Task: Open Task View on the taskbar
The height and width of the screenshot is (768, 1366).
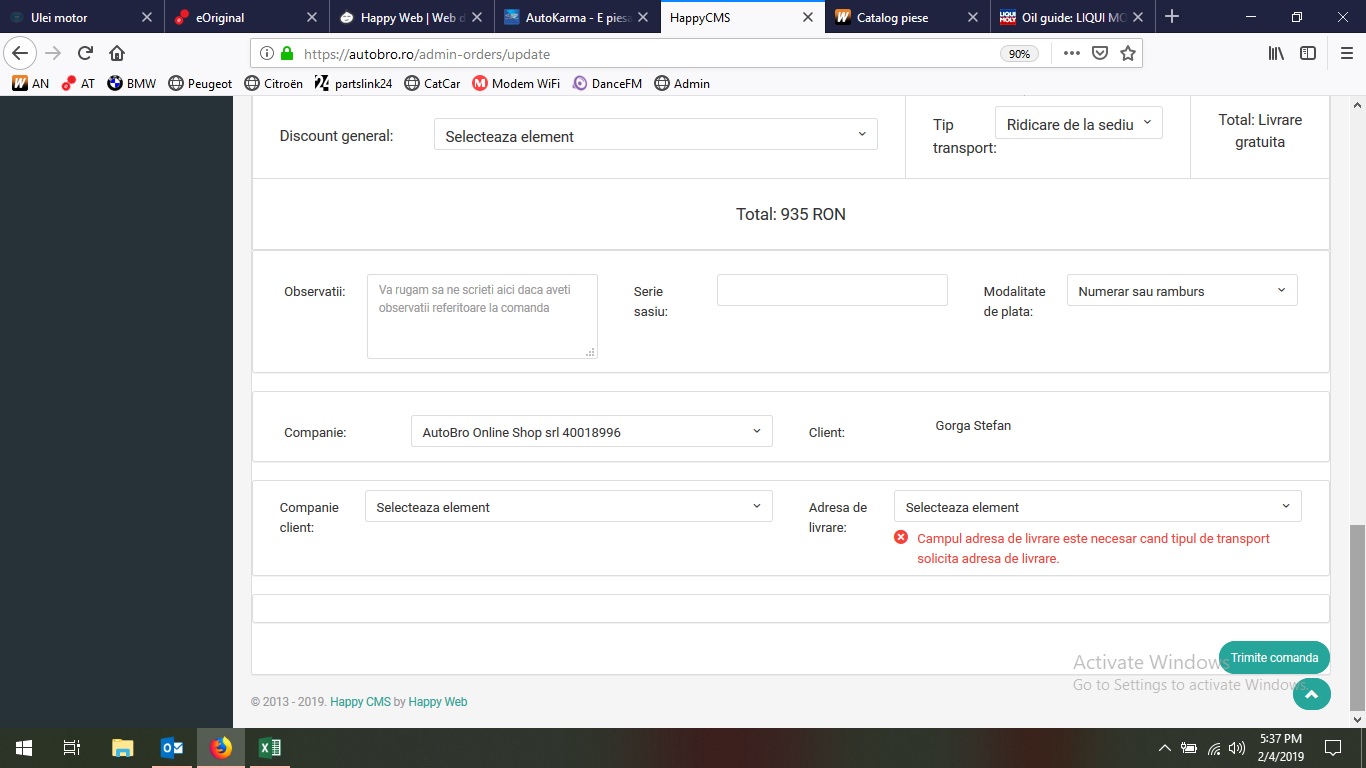Action: click(71, 748)
